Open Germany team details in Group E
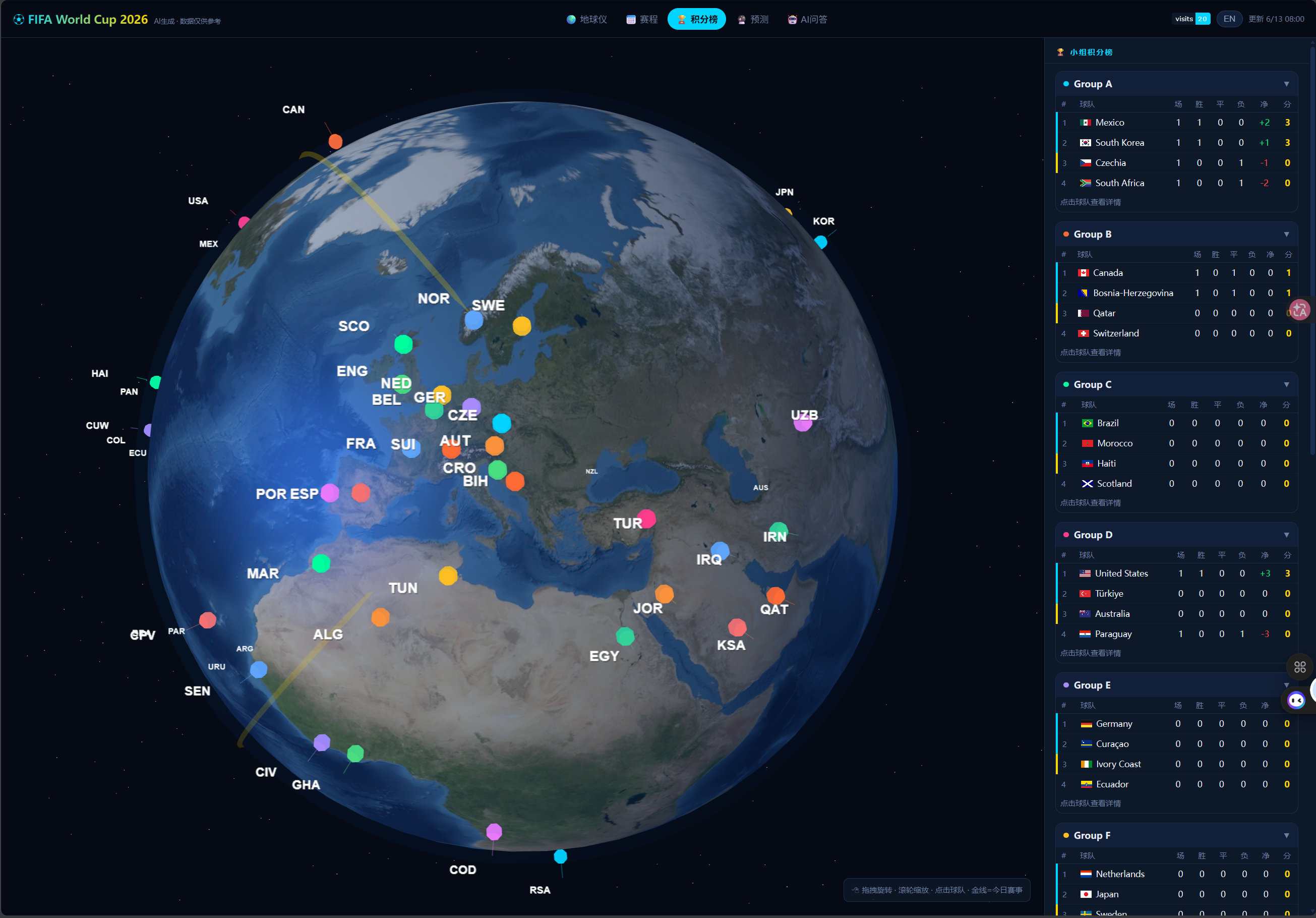Screen dimensions: 1316x918 pyautogui.click(x=1177, y=724)
